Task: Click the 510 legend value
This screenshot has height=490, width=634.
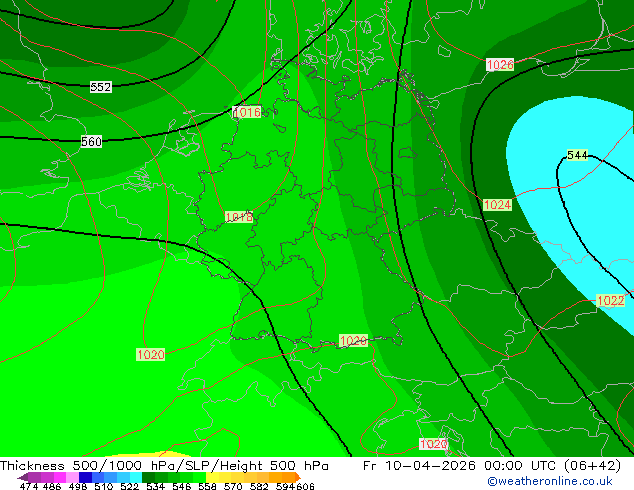Action: coord(104,486)
